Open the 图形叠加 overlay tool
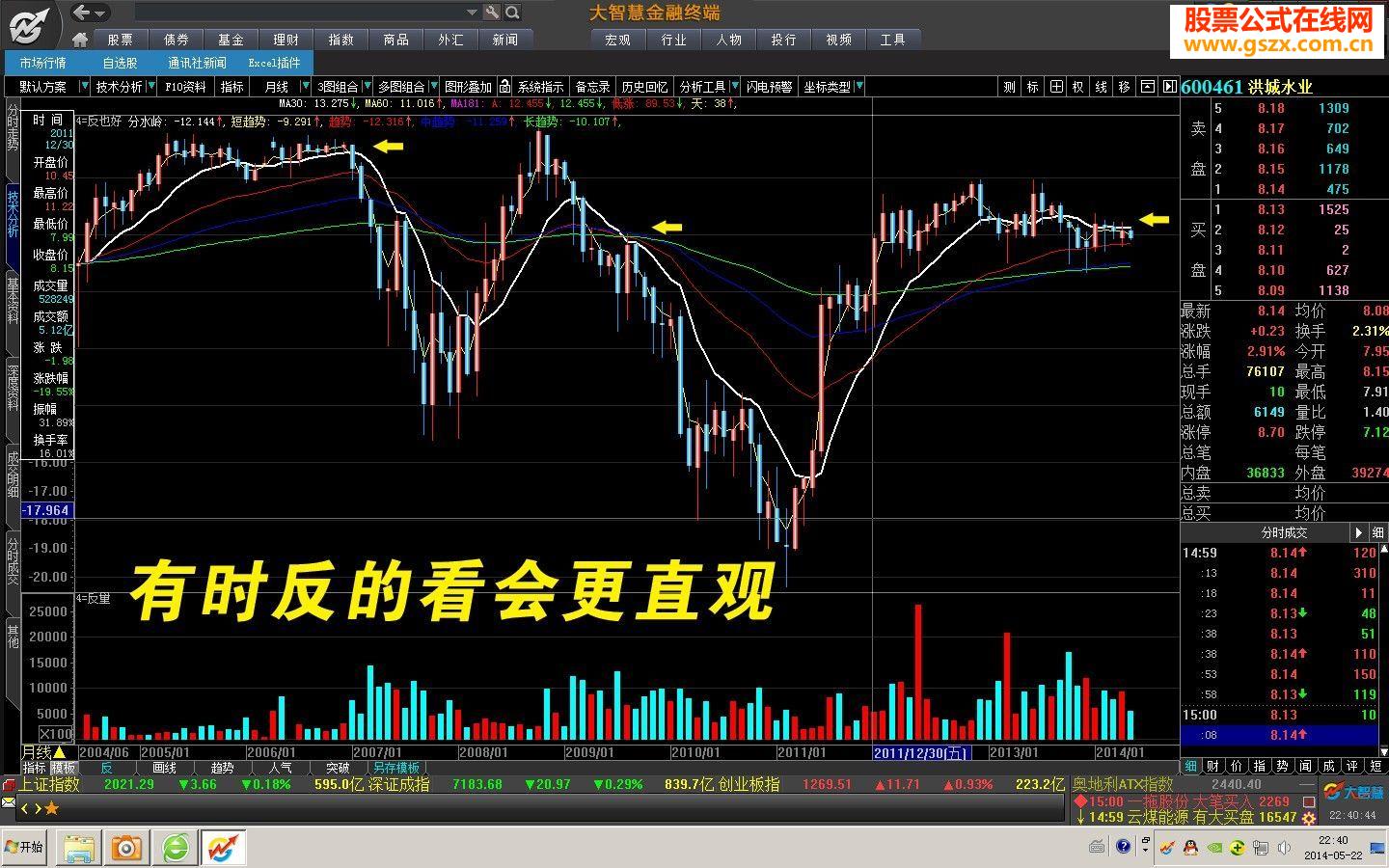 466,86
